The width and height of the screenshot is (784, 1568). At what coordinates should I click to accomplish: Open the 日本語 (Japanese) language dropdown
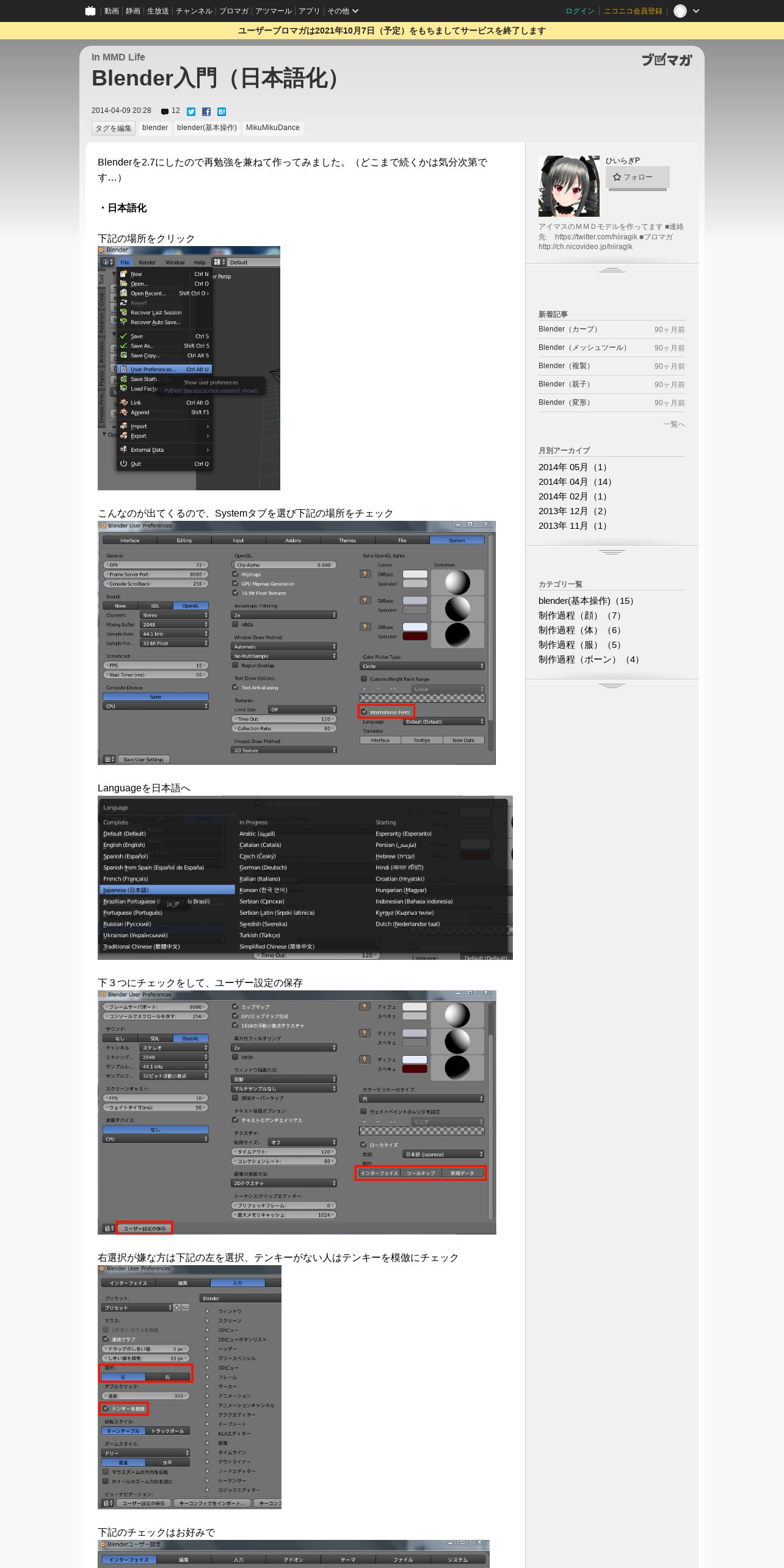[444, 1155]
